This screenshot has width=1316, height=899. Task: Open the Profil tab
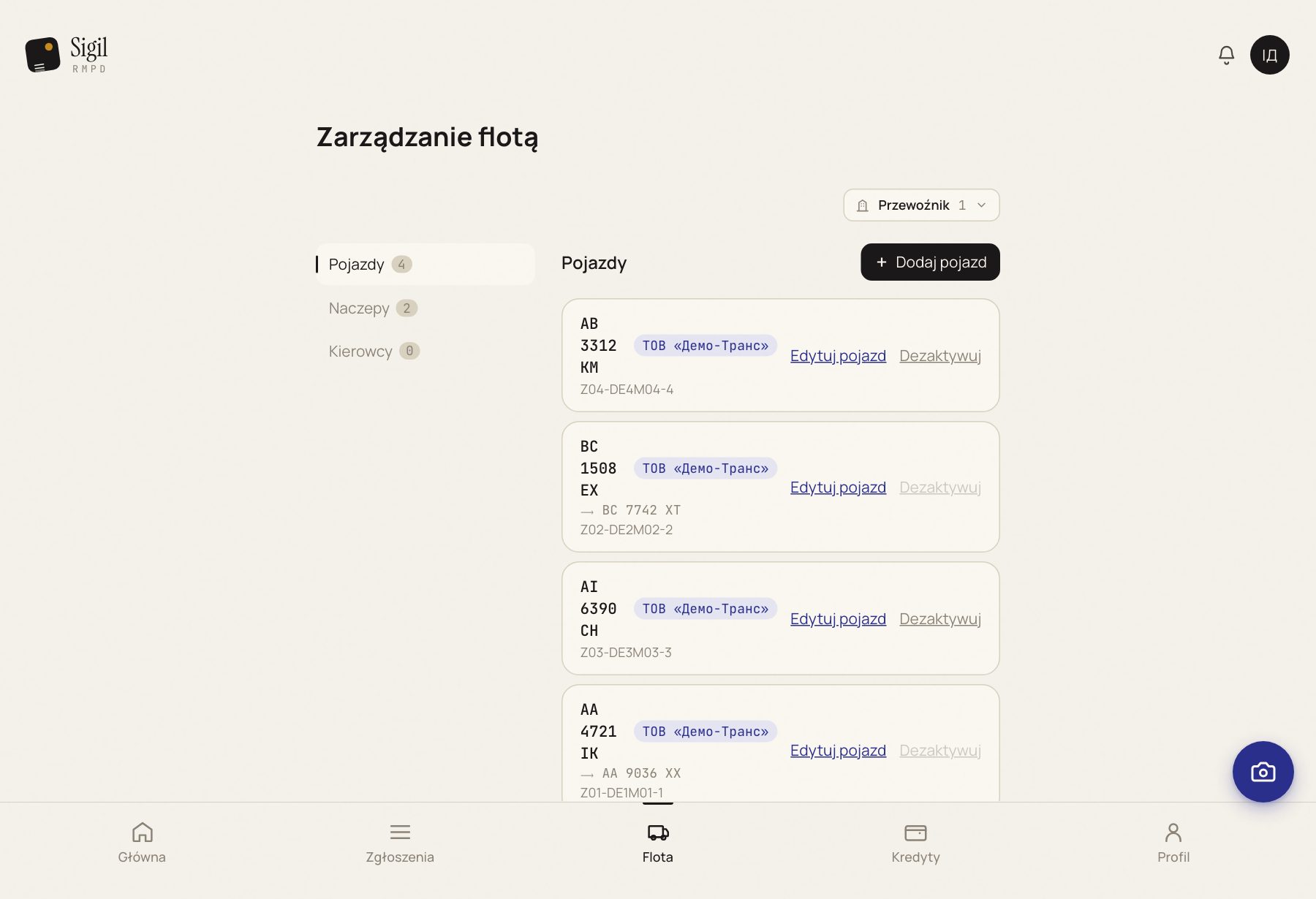(x=1173, y=843)
